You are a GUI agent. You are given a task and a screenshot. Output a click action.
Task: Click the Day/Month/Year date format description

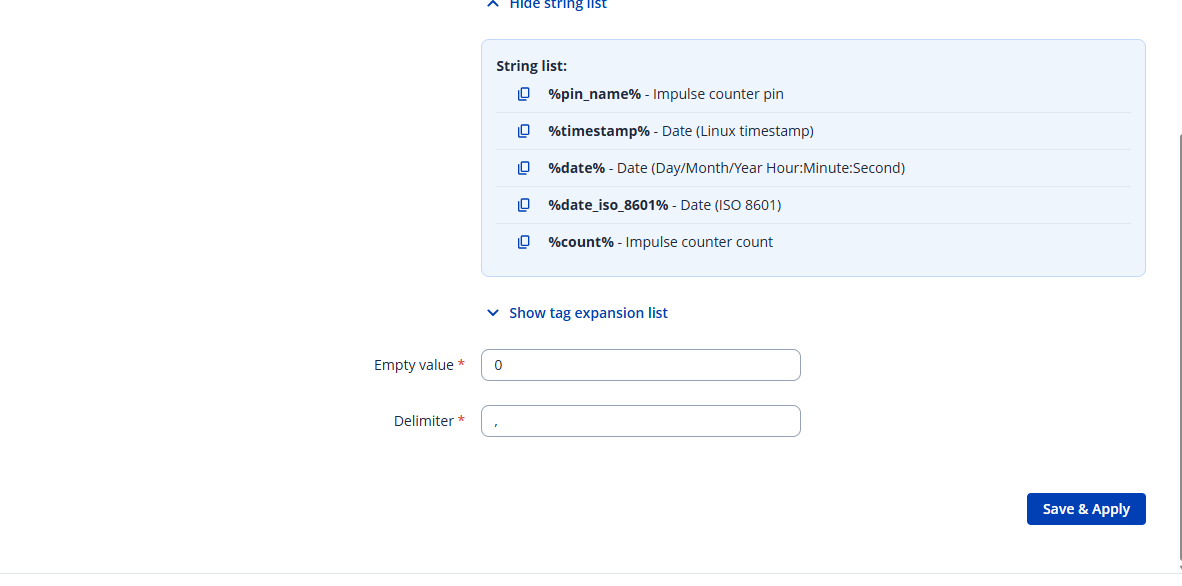(x=760, y=168)
